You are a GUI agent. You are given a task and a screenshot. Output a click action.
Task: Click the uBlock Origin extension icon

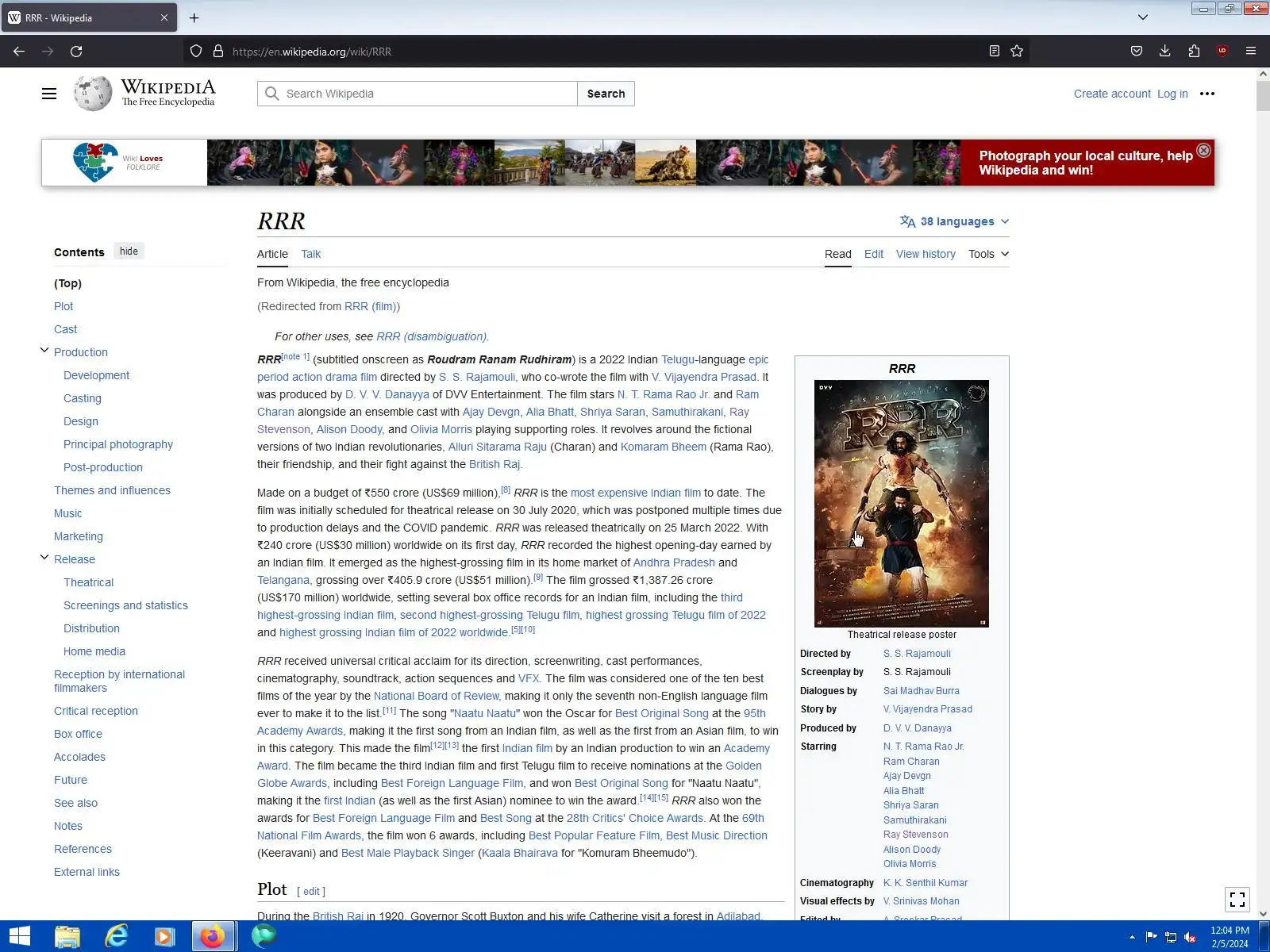coord(1222,52)
